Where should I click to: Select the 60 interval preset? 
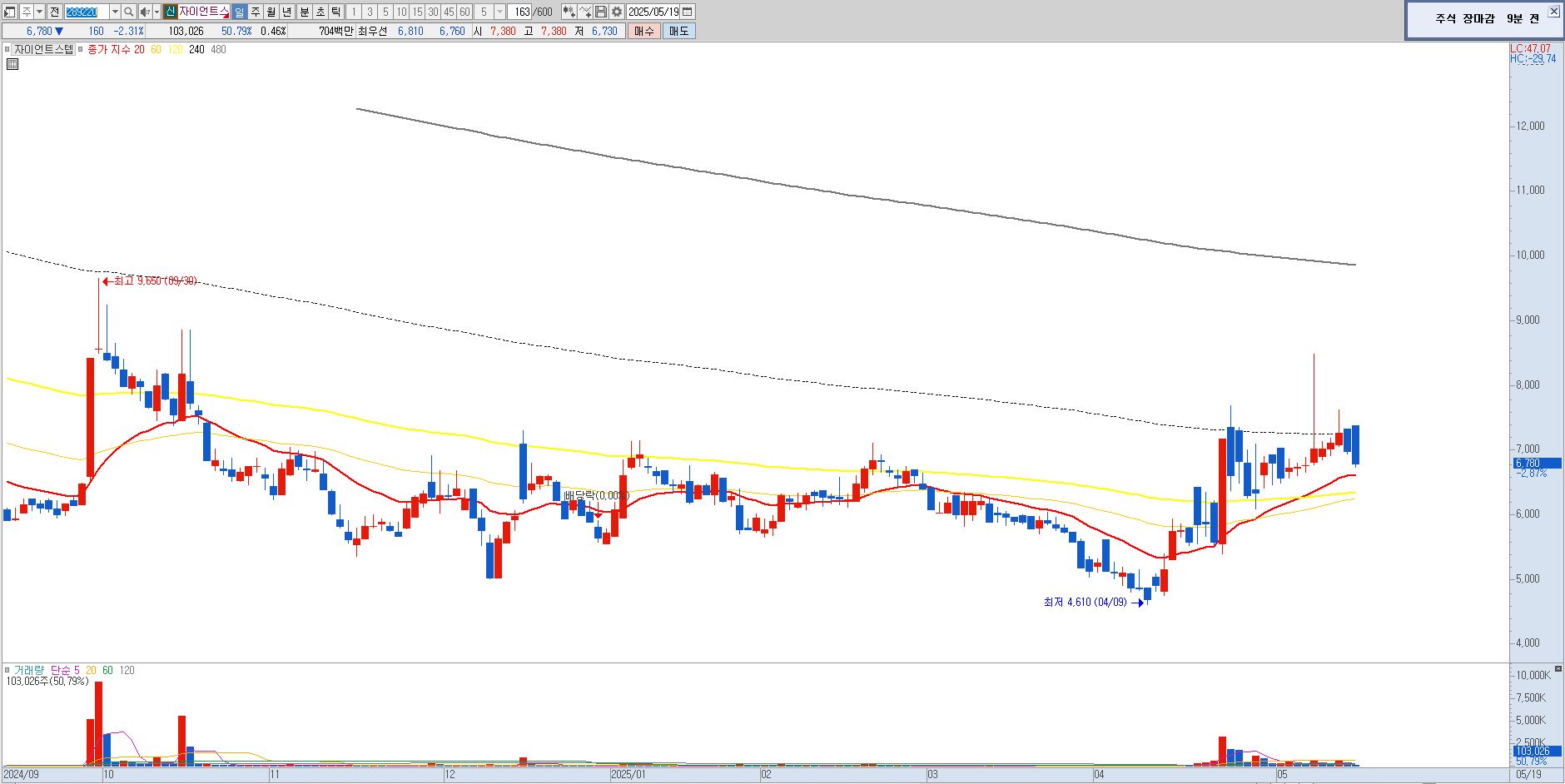(x=465, y=12)
